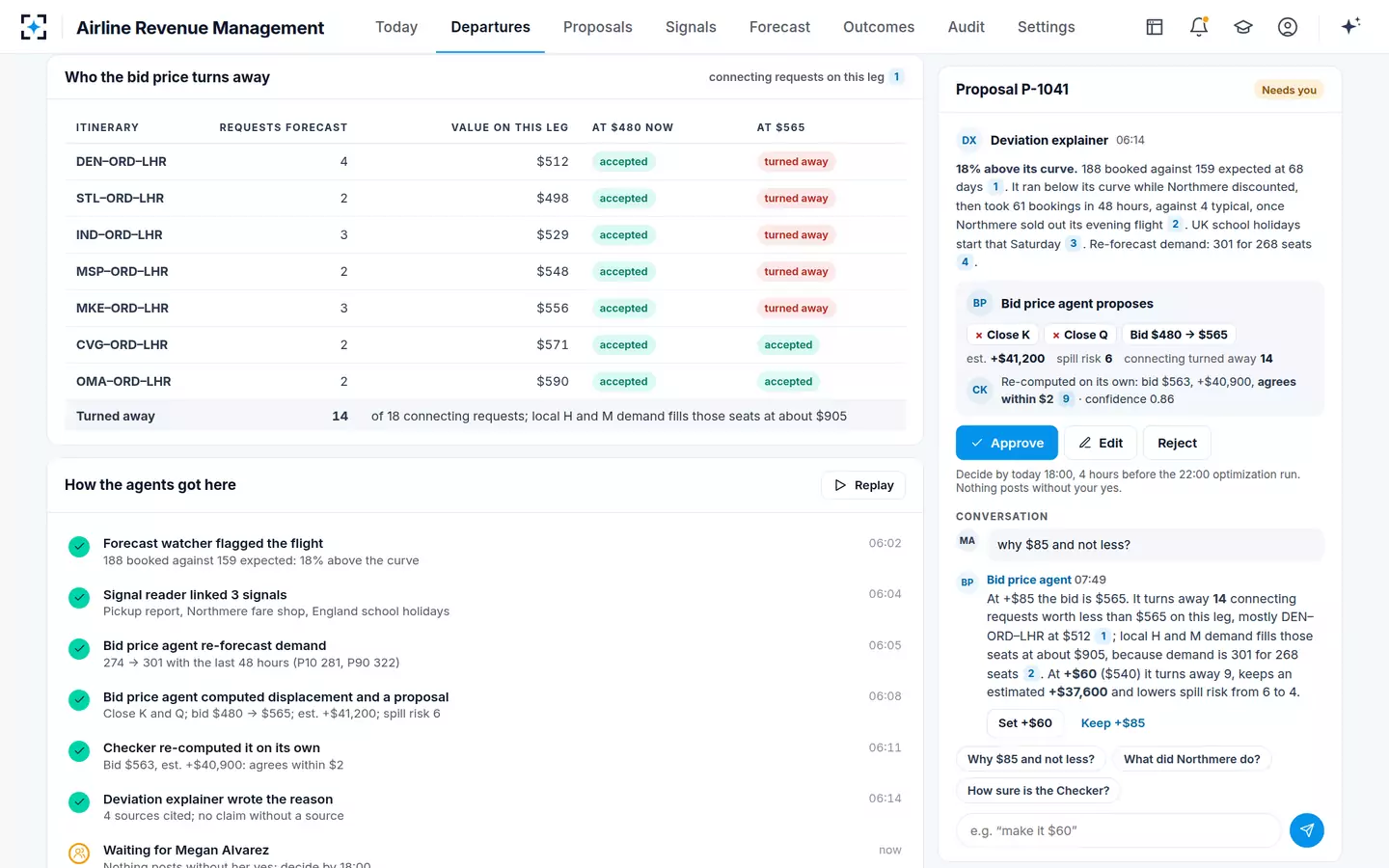Image resolution: width=1389 pixels, height=868 pixels.
Task: Approve proposal P-1041
Action: point(1007,443)
